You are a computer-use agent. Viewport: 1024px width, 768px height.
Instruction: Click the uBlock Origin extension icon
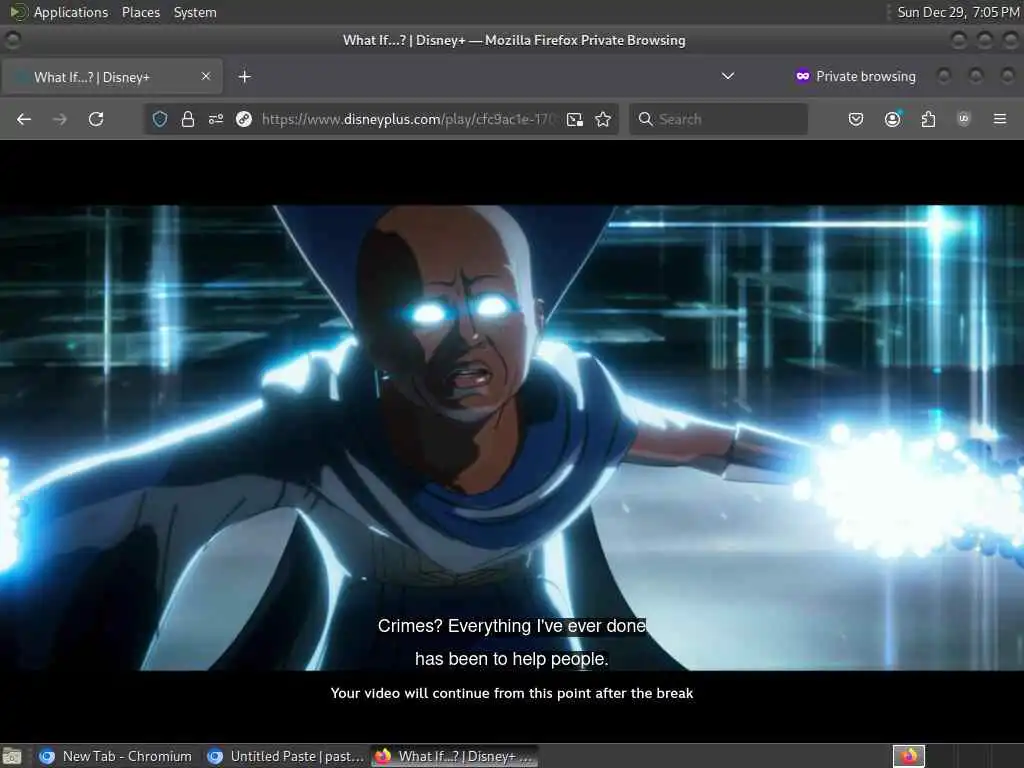point(963,119)
